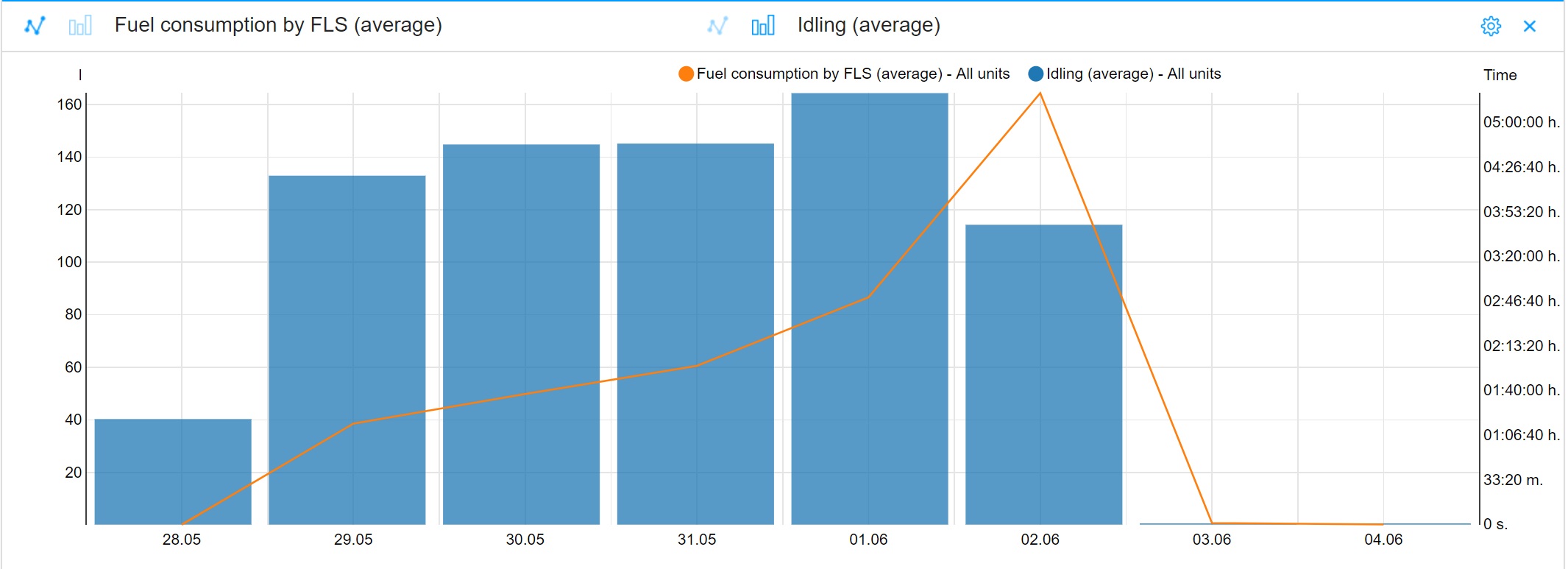
Task: Switch Fuel consumption to line chart
Action: (x=35, y=26)
